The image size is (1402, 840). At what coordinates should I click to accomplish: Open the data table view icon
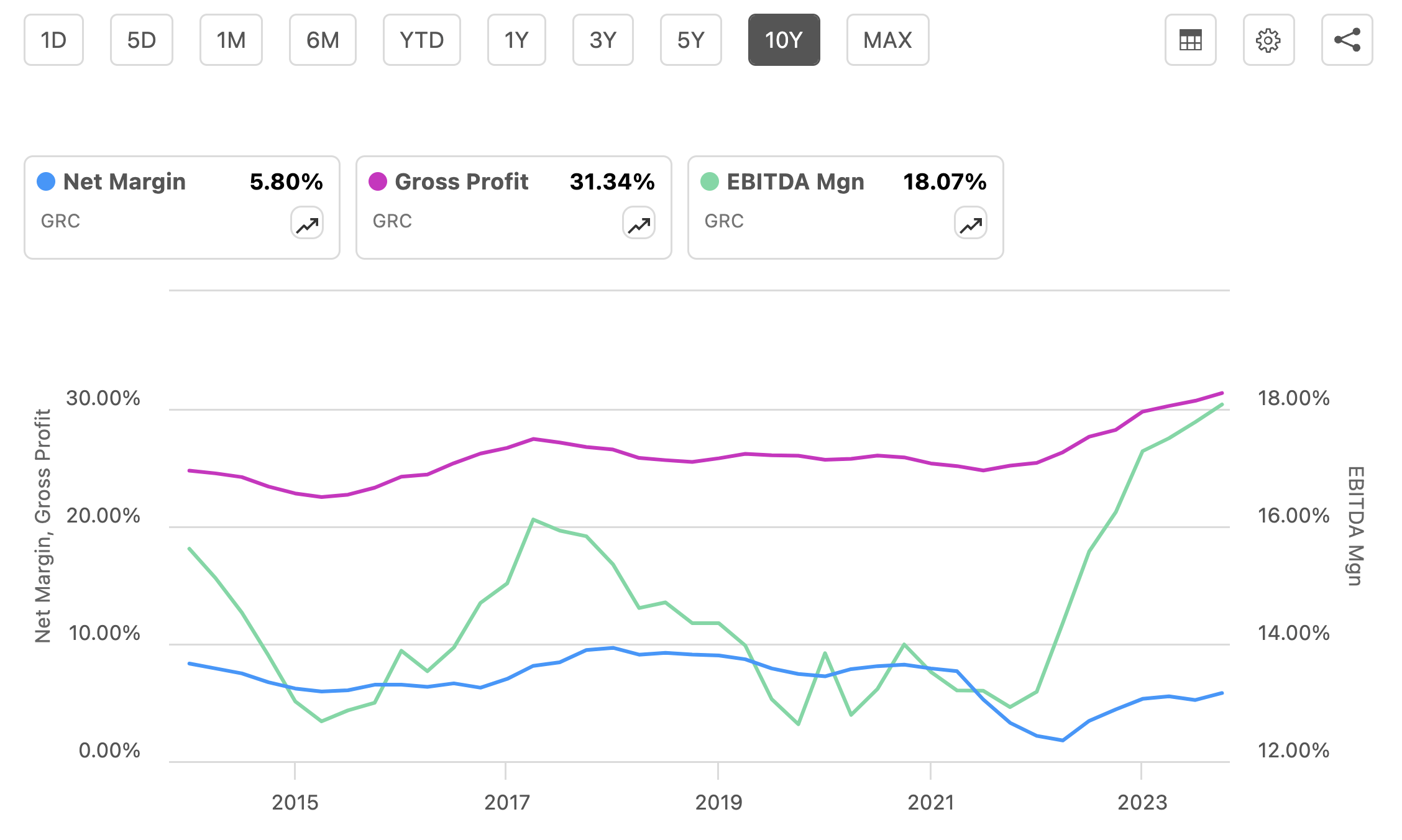click(1191, 40)
